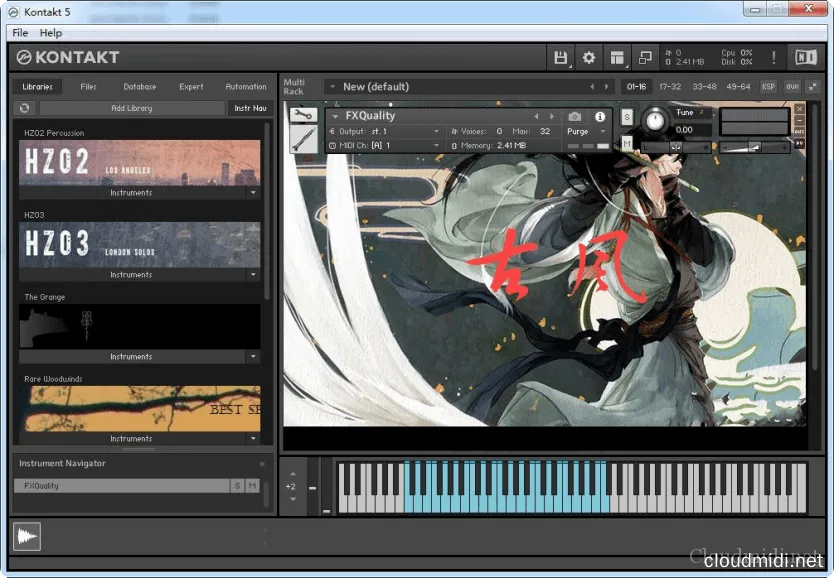Click the workspace layout icon in the toolbar
Image resolution: width=834 pixels, height=578 pixels.
(x=616, y=57)
